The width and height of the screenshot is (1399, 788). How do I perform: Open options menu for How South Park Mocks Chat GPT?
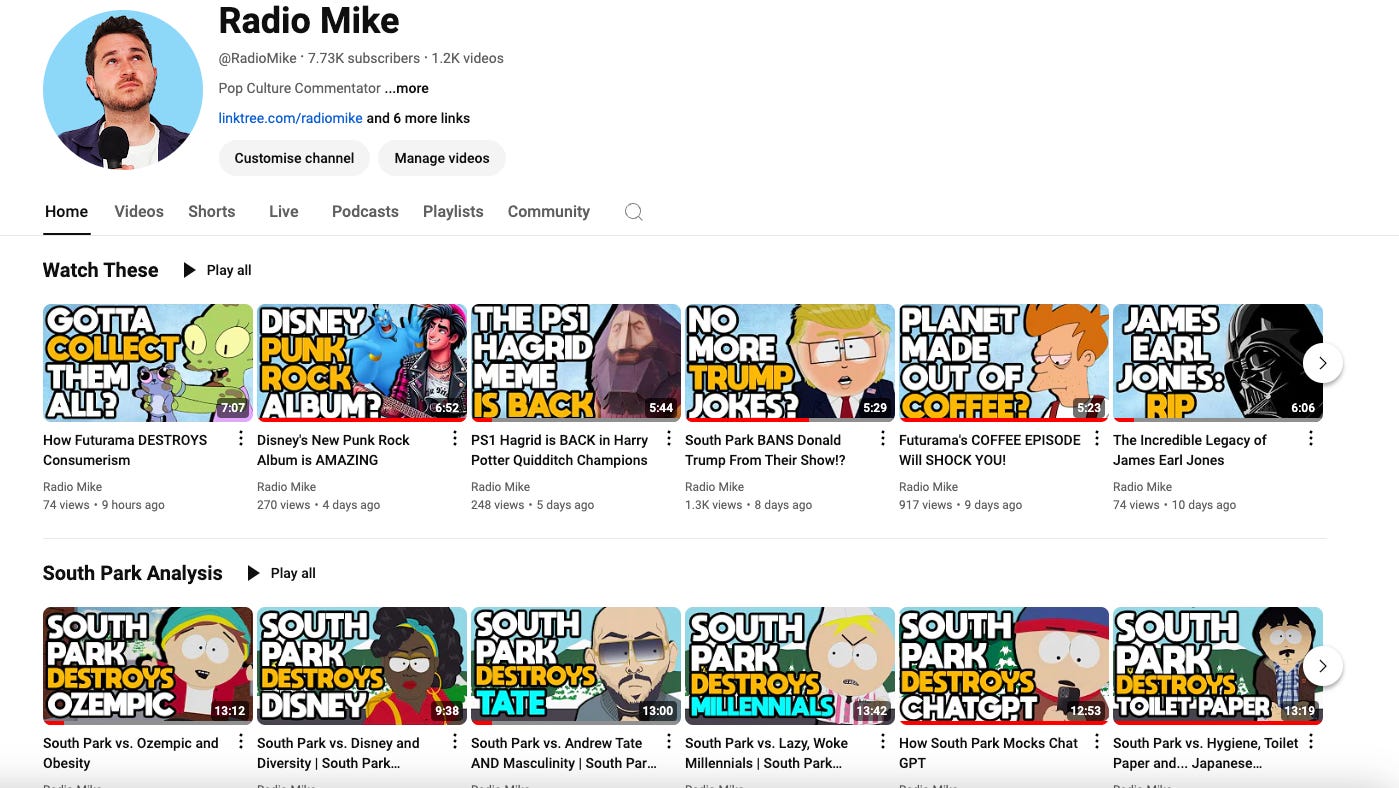click(1096, 742)
